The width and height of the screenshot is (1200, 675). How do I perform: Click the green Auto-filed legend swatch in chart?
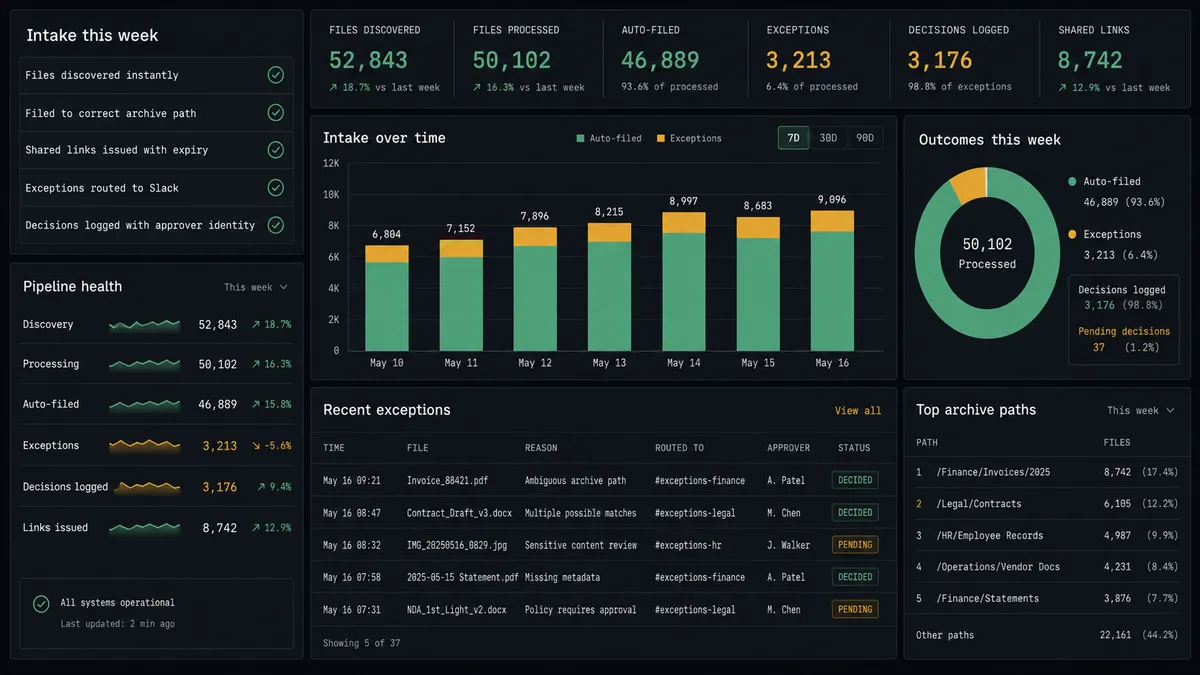coord(580,138)
